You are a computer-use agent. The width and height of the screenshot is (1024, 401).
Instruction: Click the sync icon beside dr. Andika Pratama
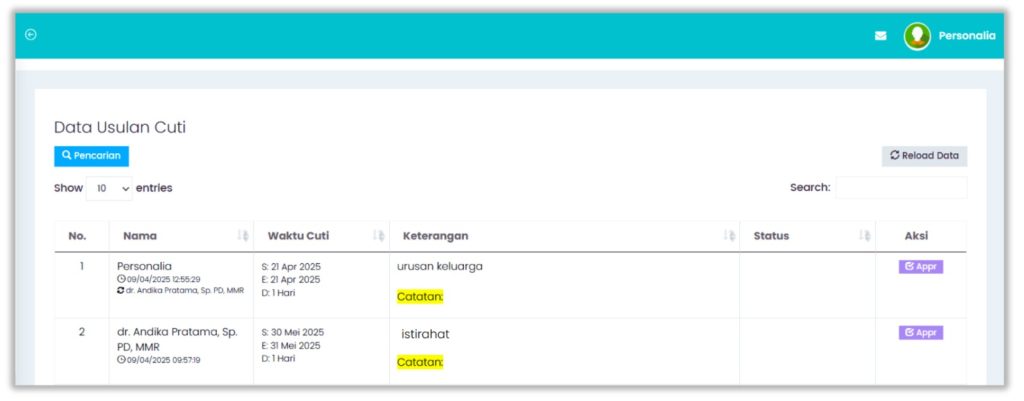tap(121, 291)
